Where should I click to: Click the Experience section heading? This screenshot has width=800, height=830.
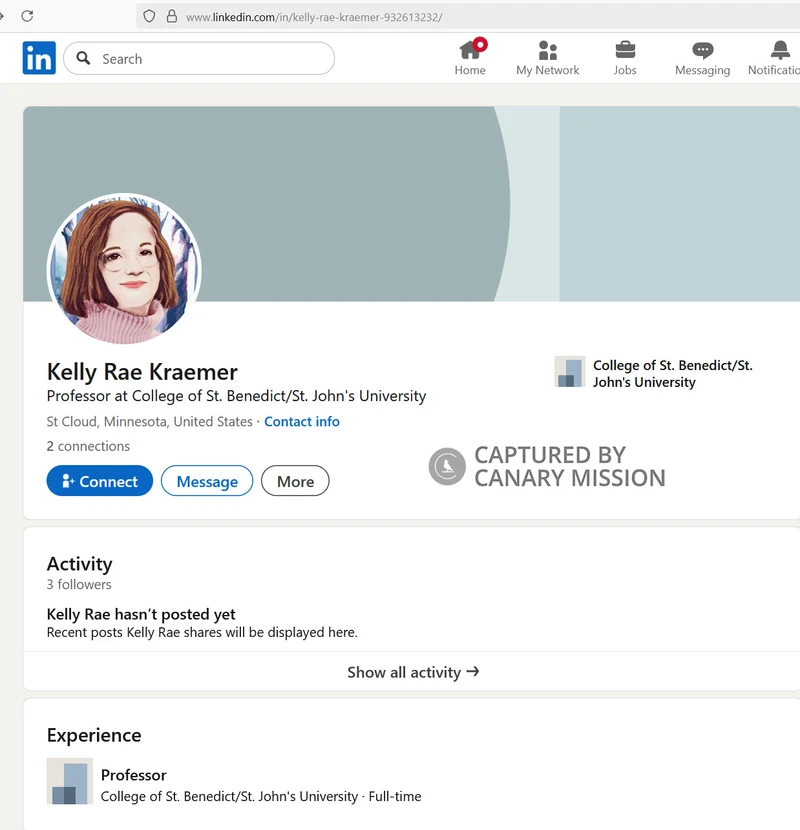pos(94,735)
